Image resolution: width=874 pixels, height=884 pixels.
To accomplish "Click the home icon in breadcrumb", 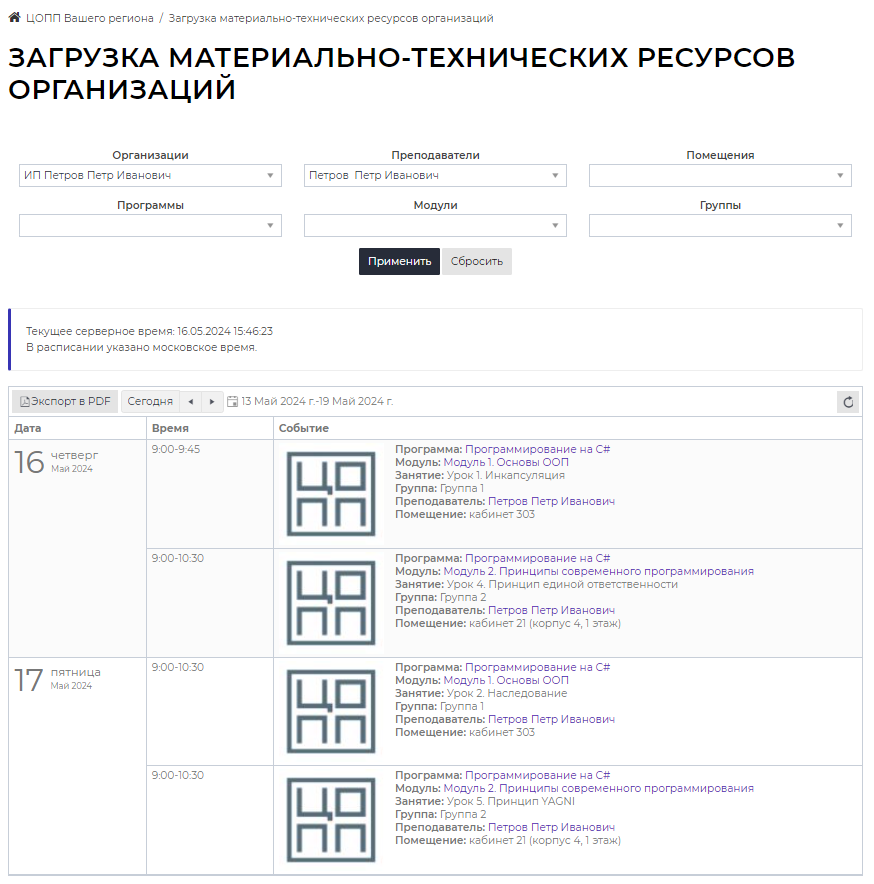I will pyautogui.click(x=15, y=18).
